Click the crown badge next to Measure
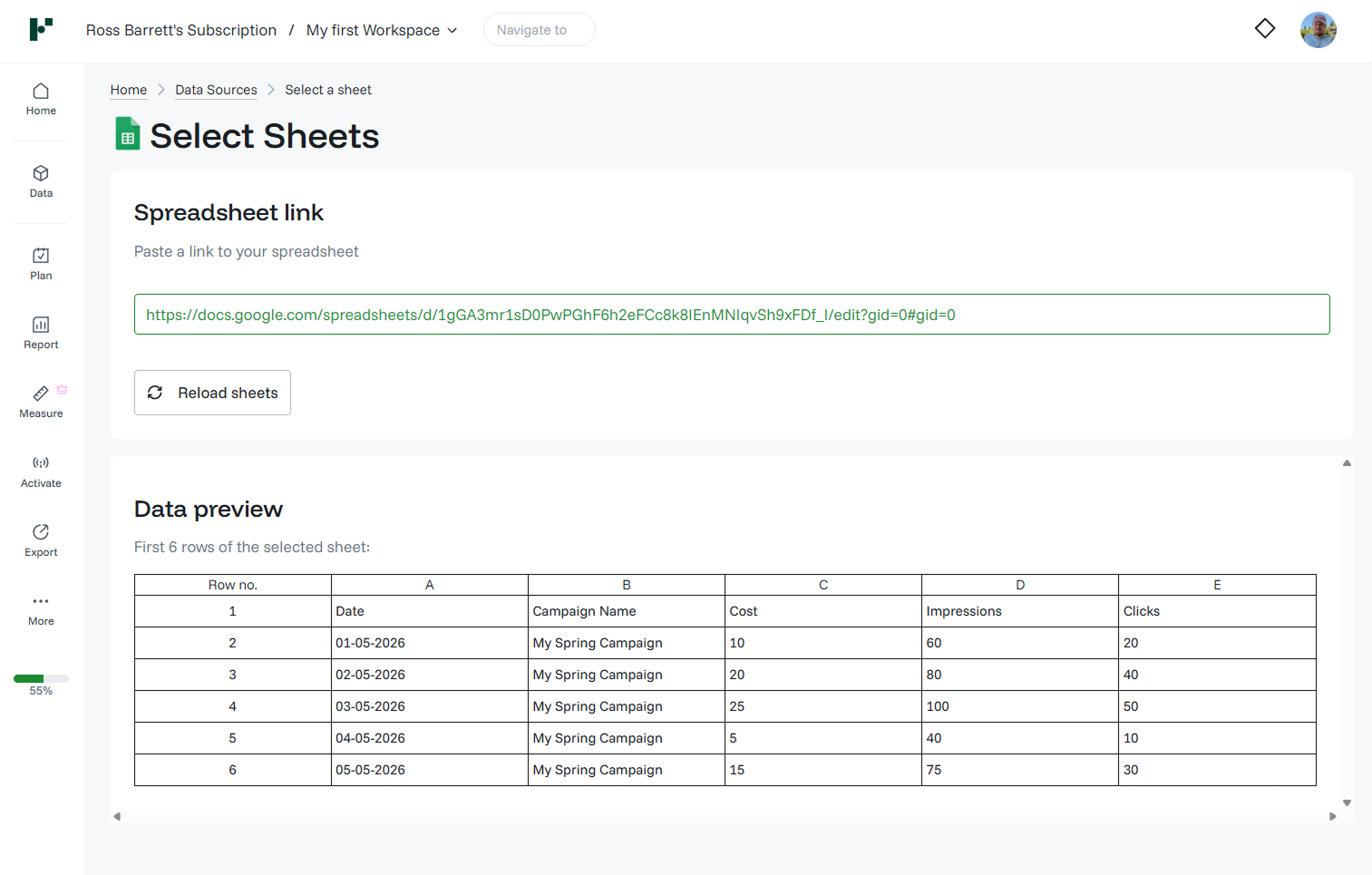 point(62,390)
